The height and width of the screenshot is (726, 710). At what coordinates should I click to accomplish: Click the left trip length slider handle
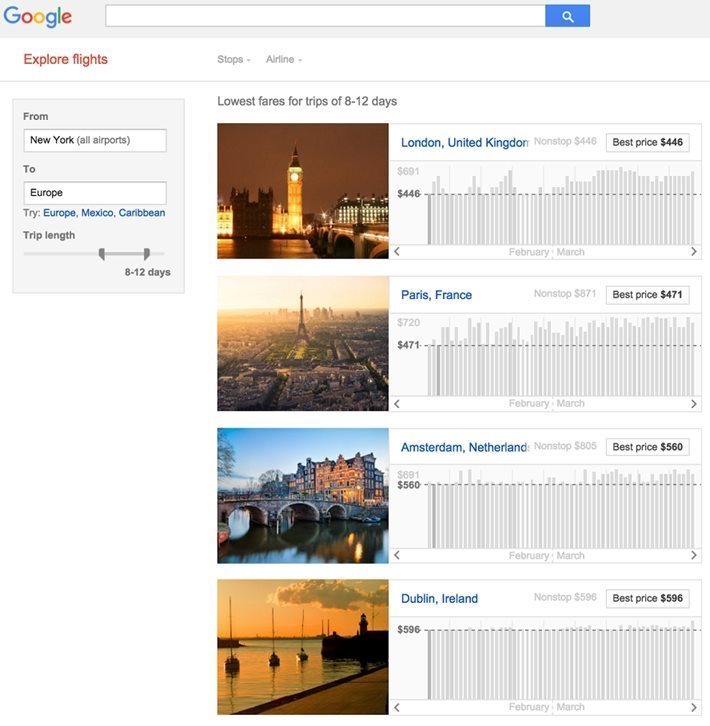(x=102, y=254)
